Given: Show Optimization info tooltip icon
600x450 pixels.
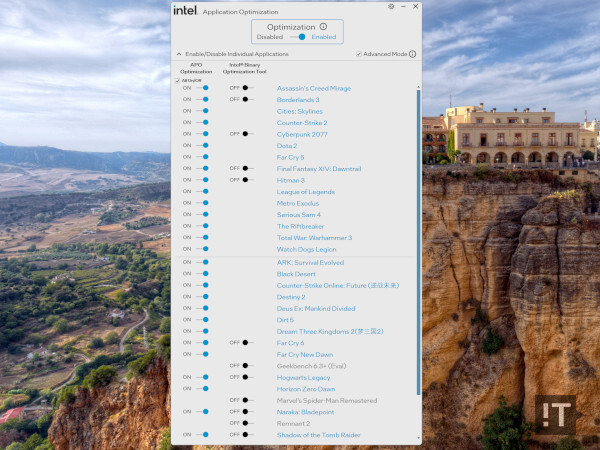Looking at the screenshot, I should (323, 26).
